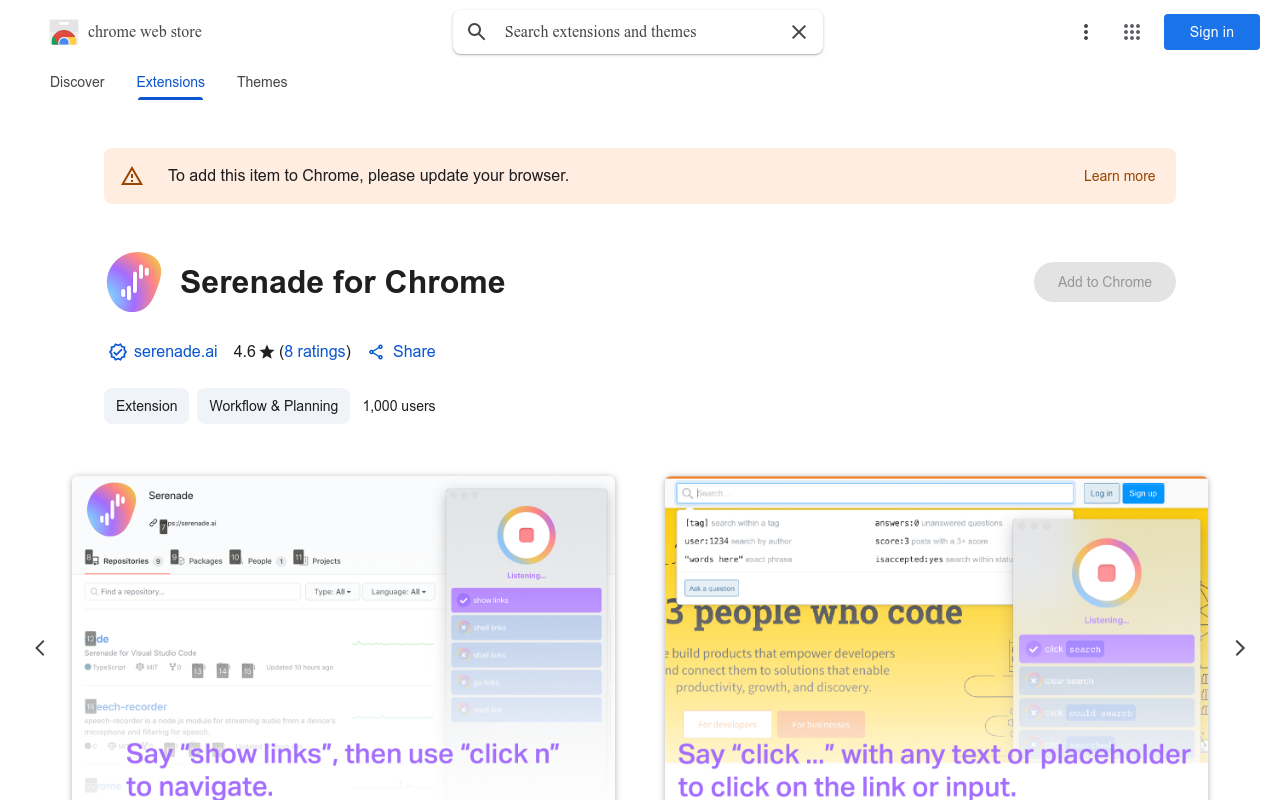Screen dimensions: 1280x800
Task: Select the Extension category chip
Action: tap(147, 406)
